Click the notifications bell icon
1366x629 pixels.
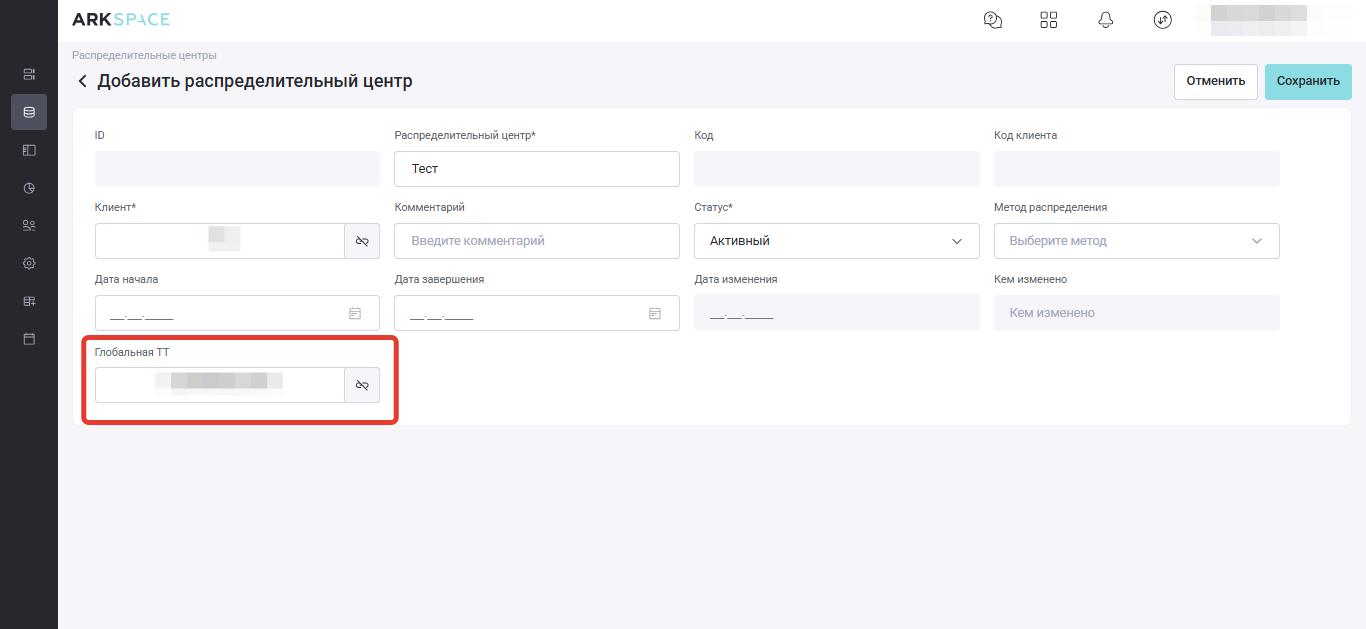1105,20
